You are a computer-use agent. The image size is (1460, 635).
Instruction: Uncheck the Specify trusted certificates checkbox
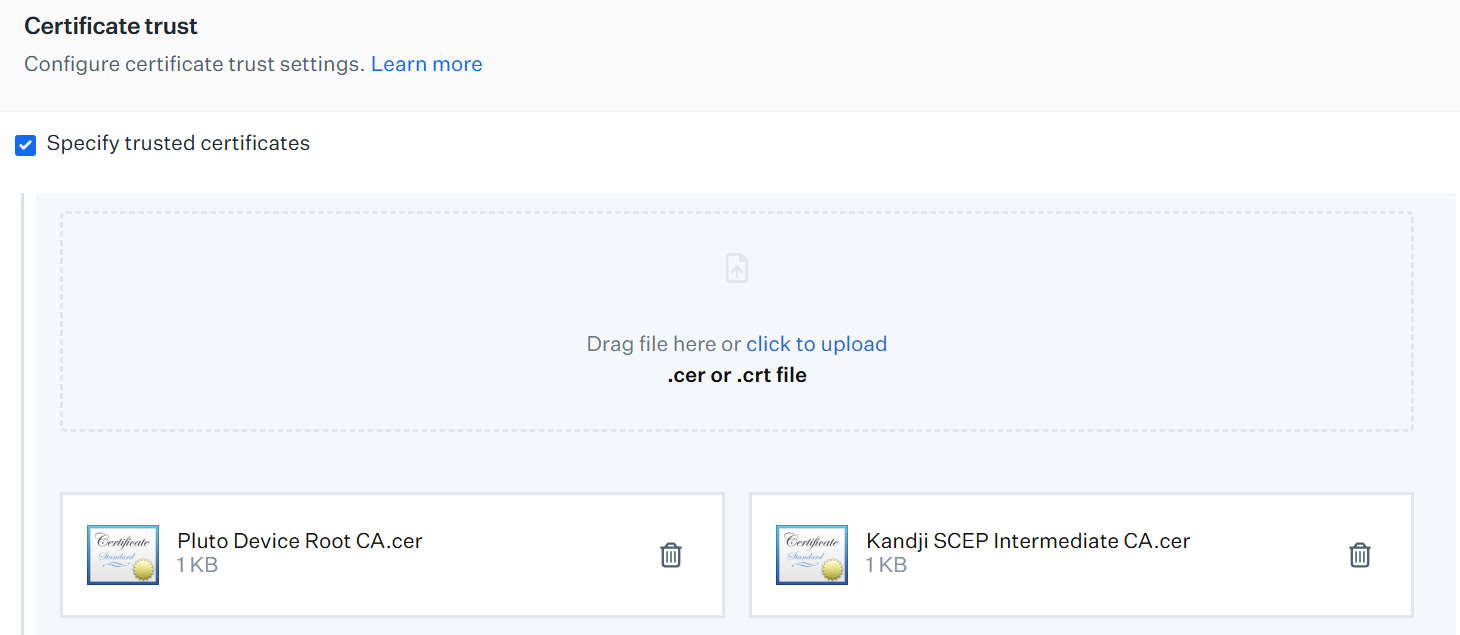coord(26,145)
